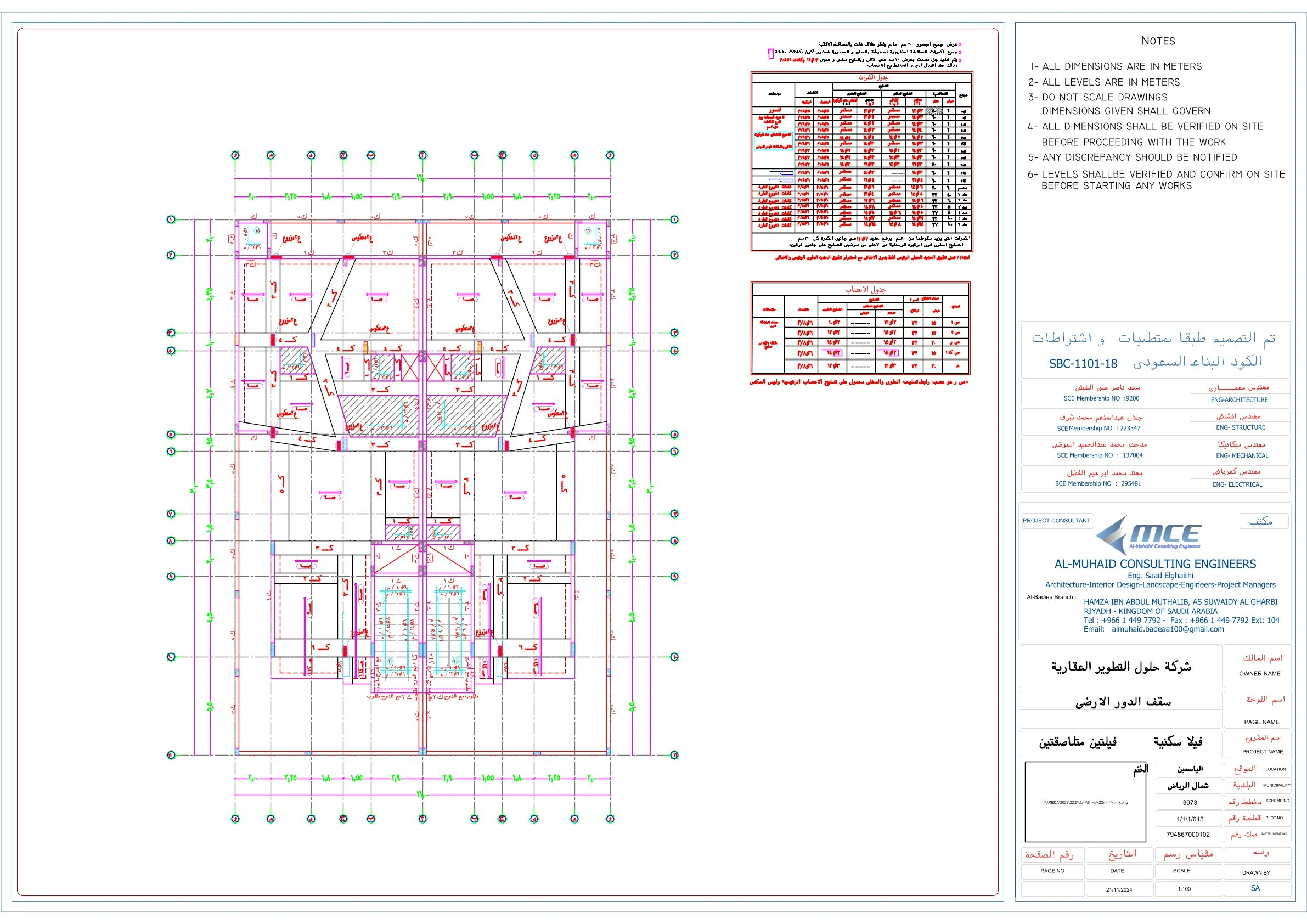
Task: Click the blue double-line symbol in beams table
Action: pos(780,173)
